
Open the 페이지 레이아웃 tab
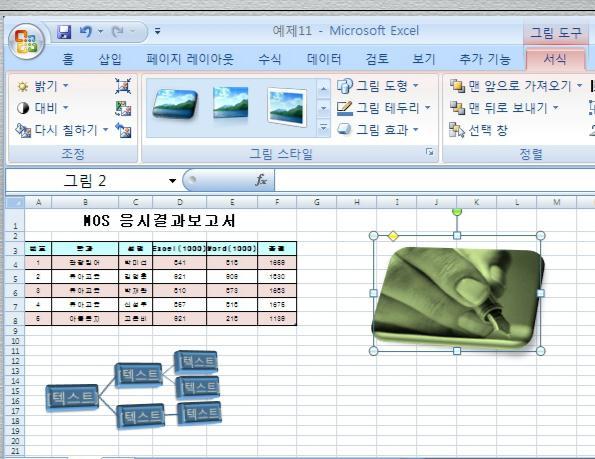tap(190, 59)
